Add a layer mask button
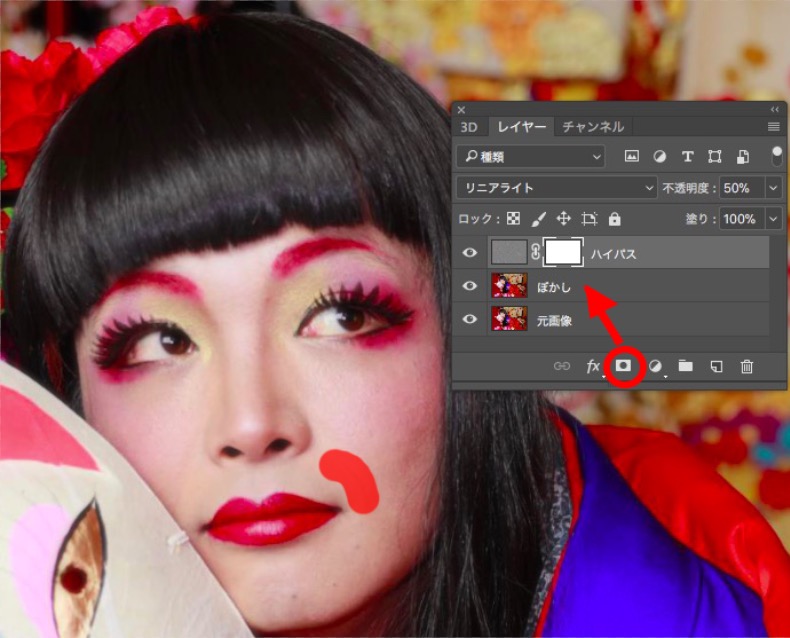The width and height of the screenshot is (790, 638). point(623,366)
